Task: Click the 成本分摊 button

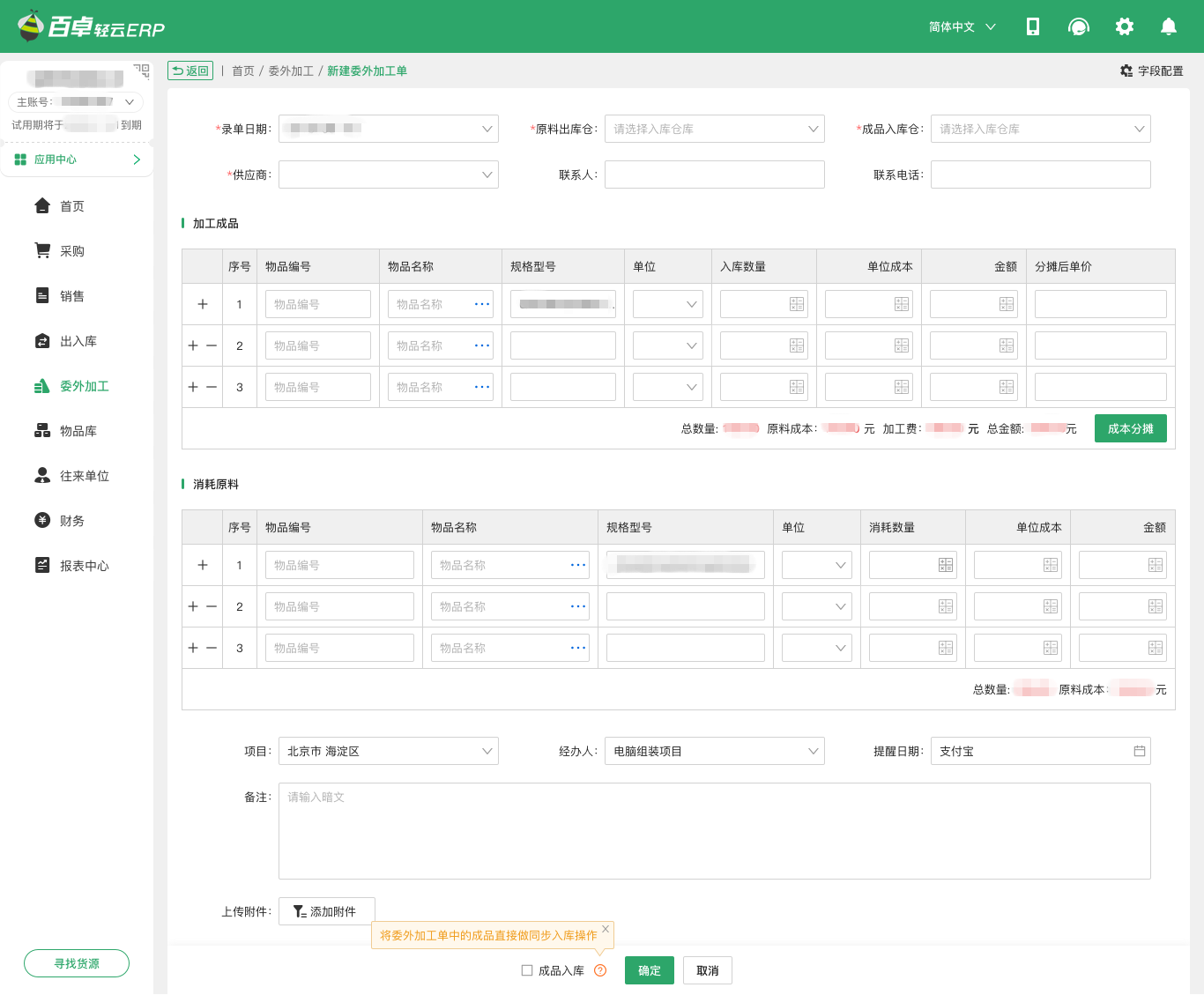Action: pyautogui.click(x=1130, y=428)
